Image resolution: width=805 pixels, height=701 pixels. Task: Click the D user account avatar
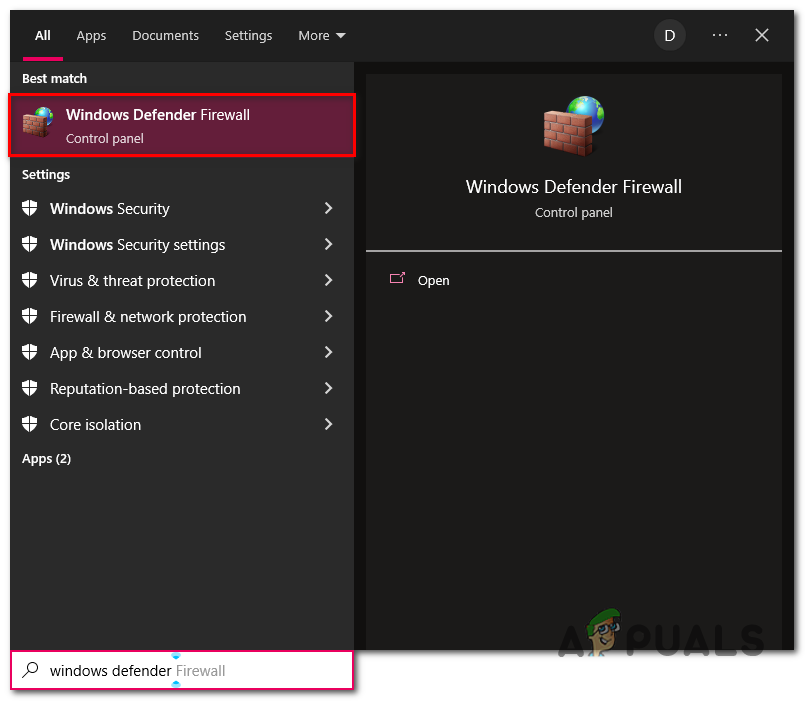pos(669,35)
